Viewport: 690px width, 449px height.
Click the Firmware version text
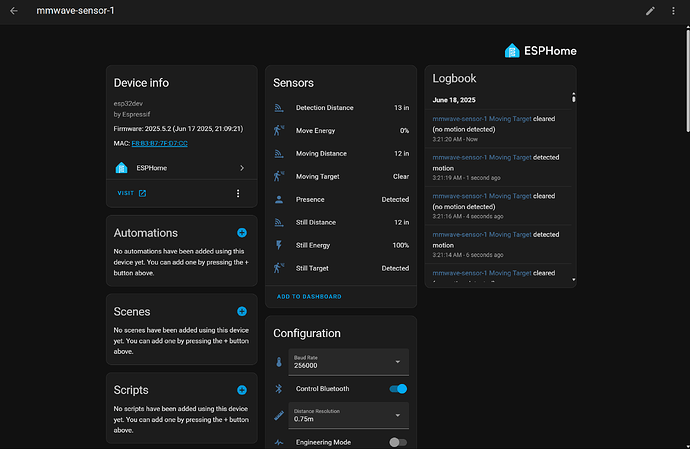coord(178,129)
